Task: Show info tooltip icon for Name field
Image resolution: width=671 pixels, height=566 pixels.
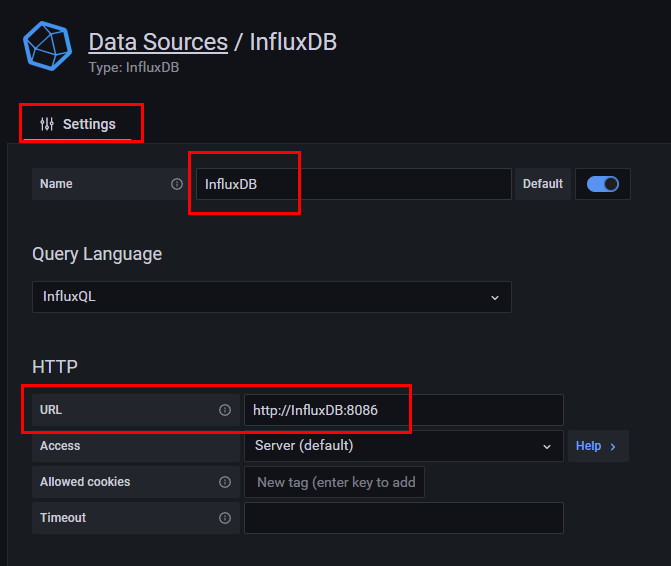Action: (x=177, y=184)
